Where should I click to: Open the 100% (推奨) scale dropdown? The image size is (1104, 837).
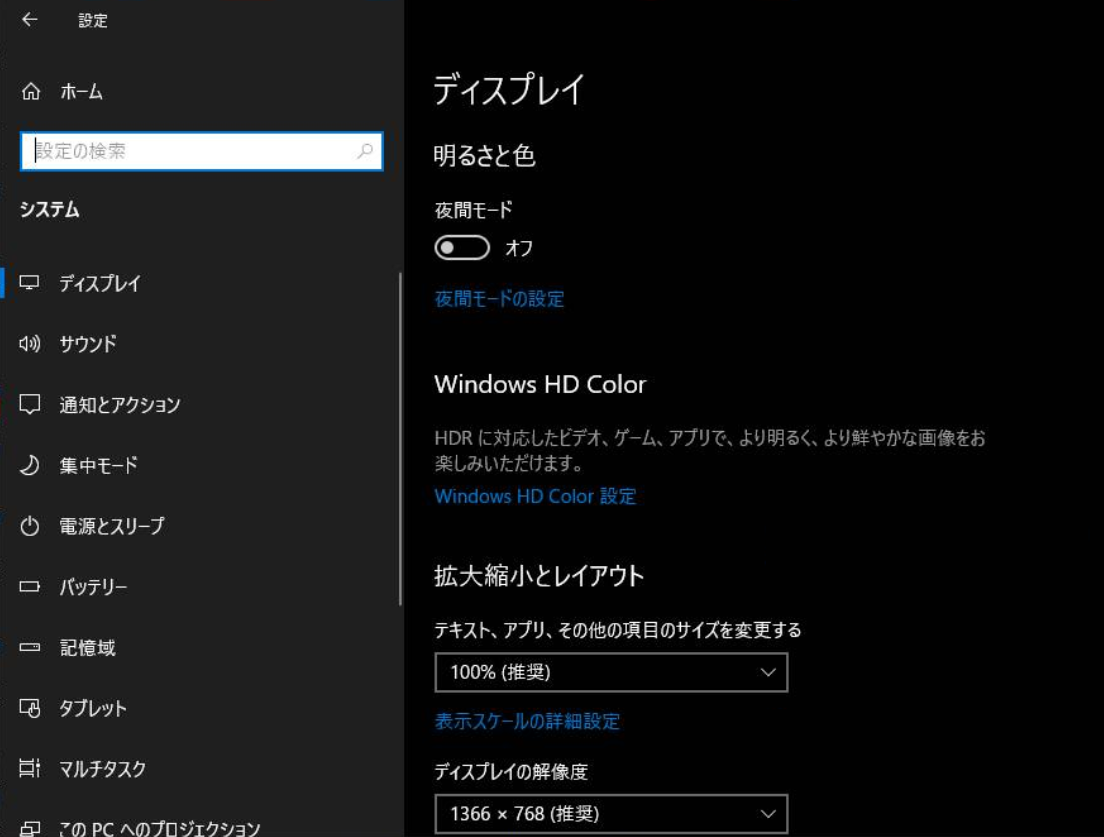pyautogui.click(x=611, y=672)
